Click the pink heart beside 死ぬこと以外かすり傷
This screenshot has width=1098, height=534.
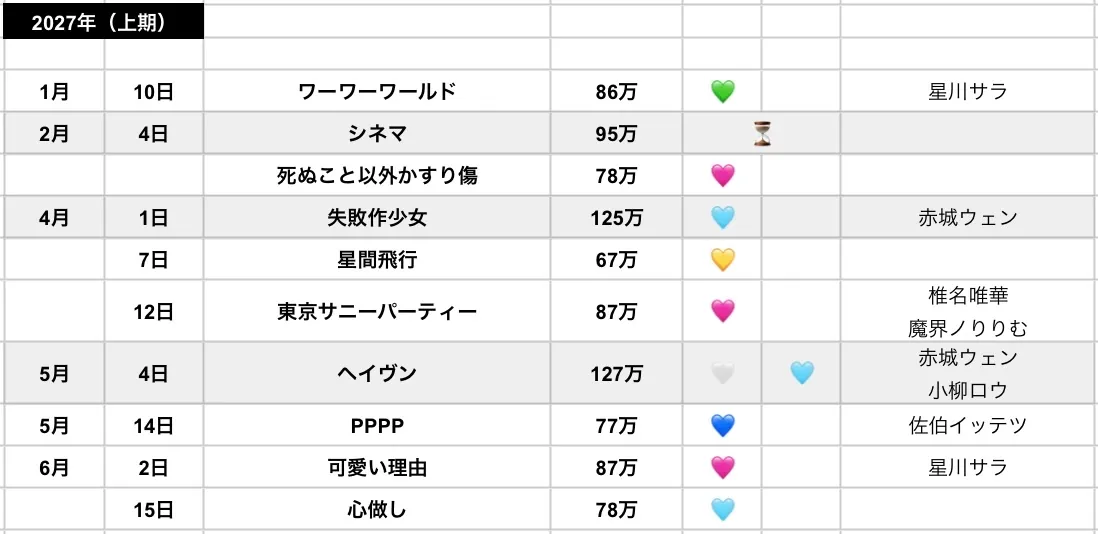[722, 176]
